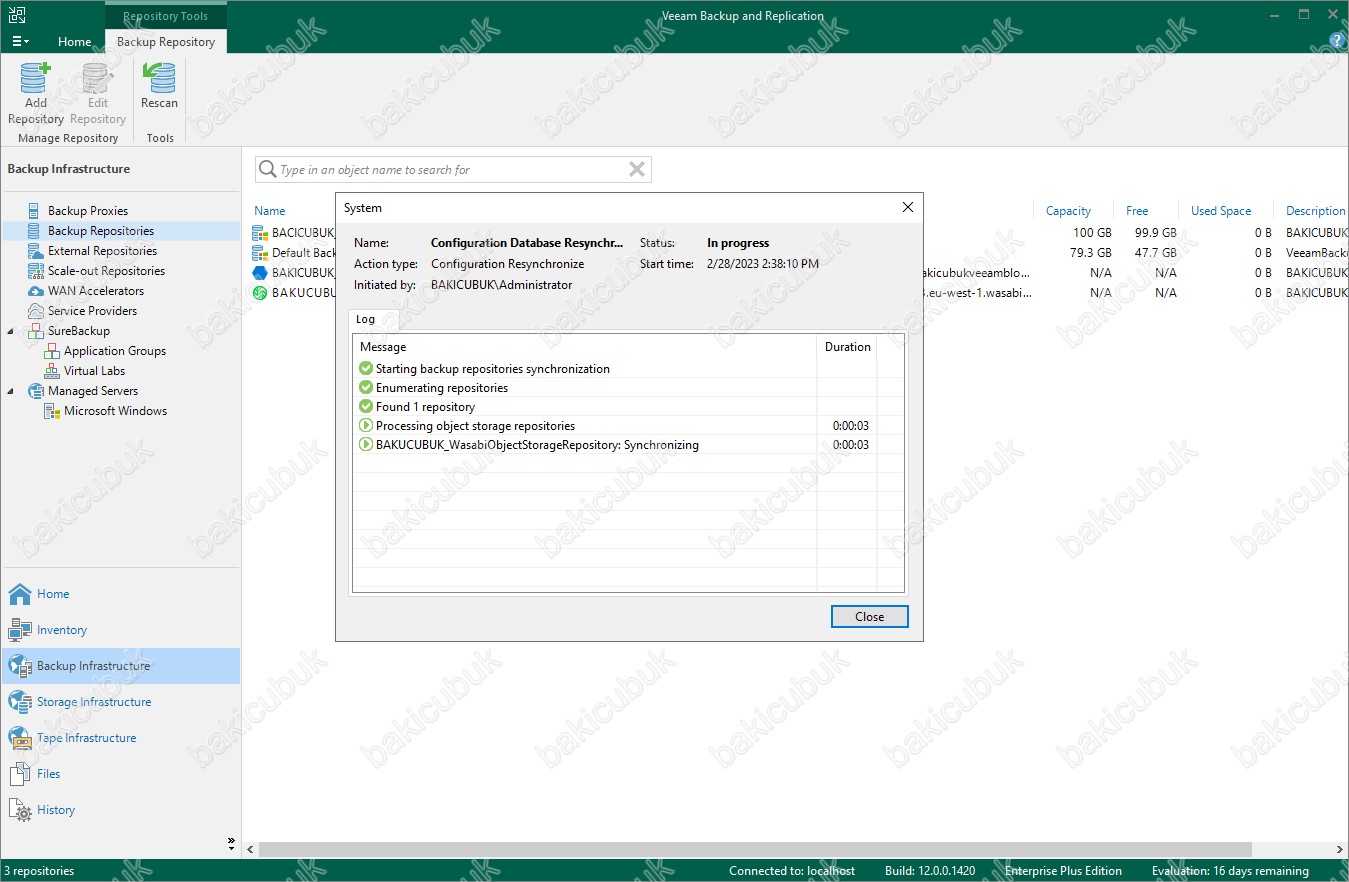The width and height of the screenshot is (1349, 882).
Task: Click the WAN Accelerators tree icon
Action: (x=37, y=291)
